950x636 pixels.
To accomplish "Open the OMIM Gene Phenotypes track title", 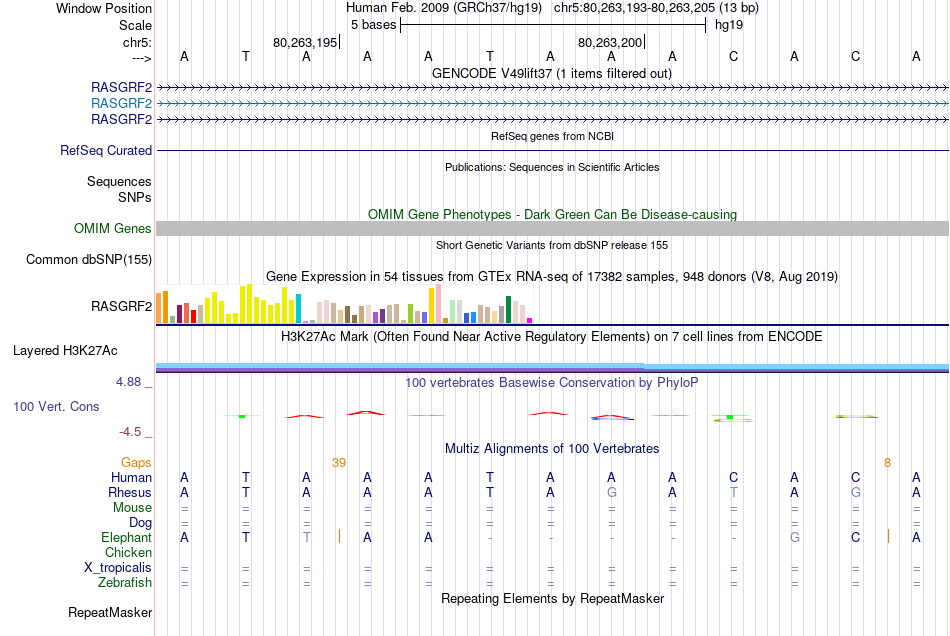I will tap(552, 214).
